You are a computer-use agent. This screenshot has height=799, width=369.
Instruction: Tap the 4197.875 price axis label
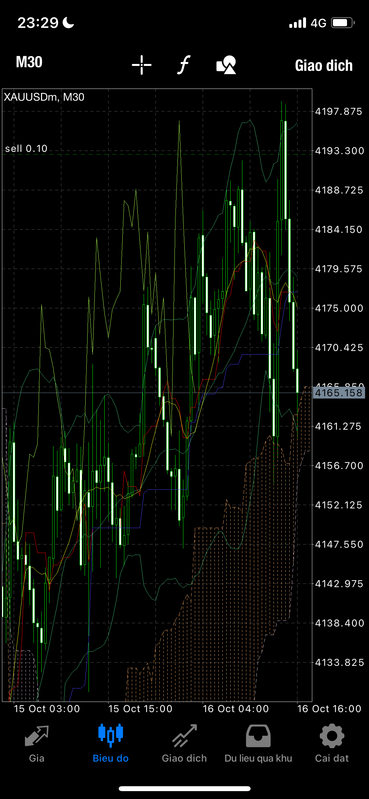(x=338, y=112)
